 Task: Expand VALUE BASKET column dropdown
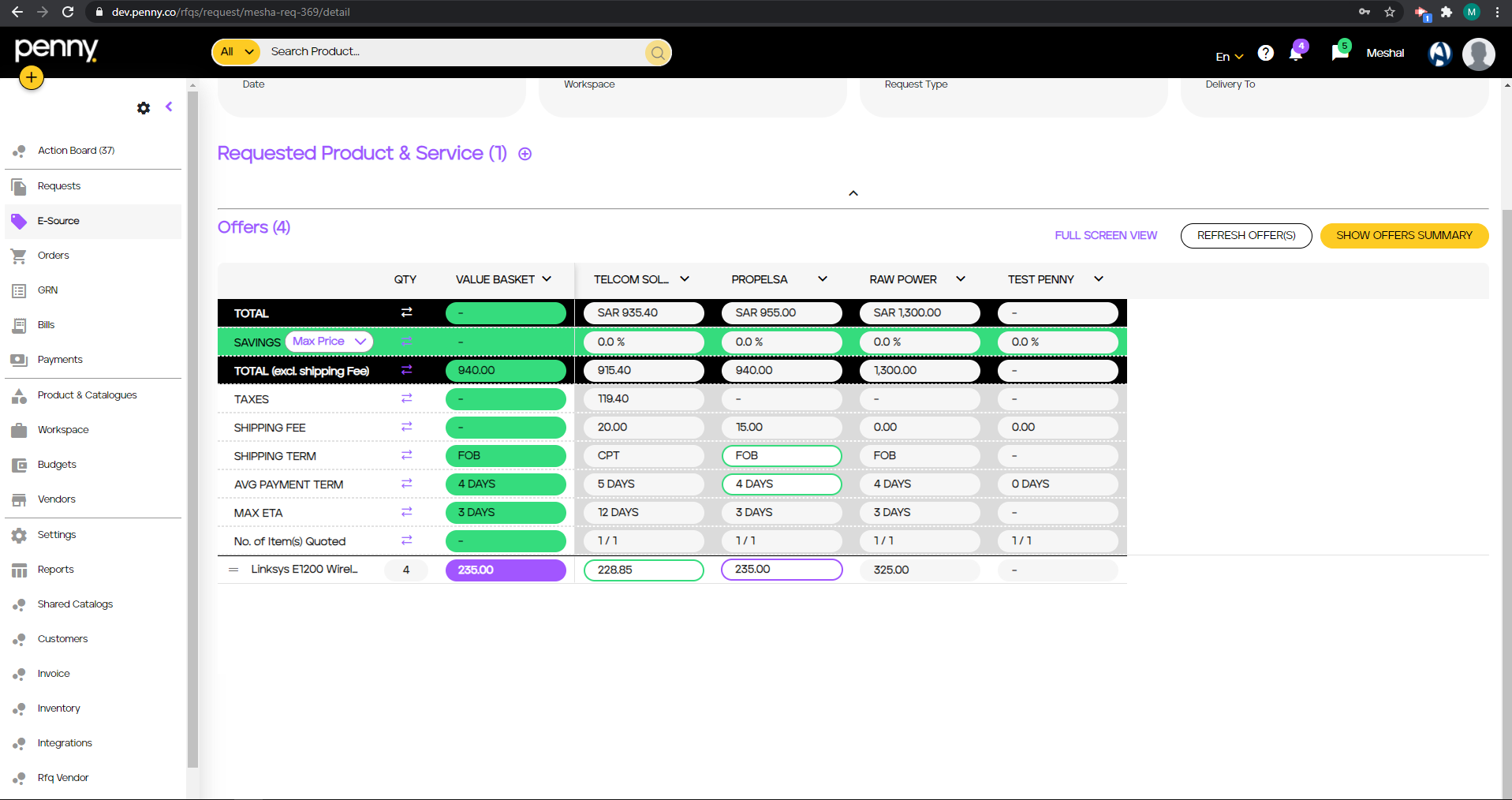(x=547, y=279)
